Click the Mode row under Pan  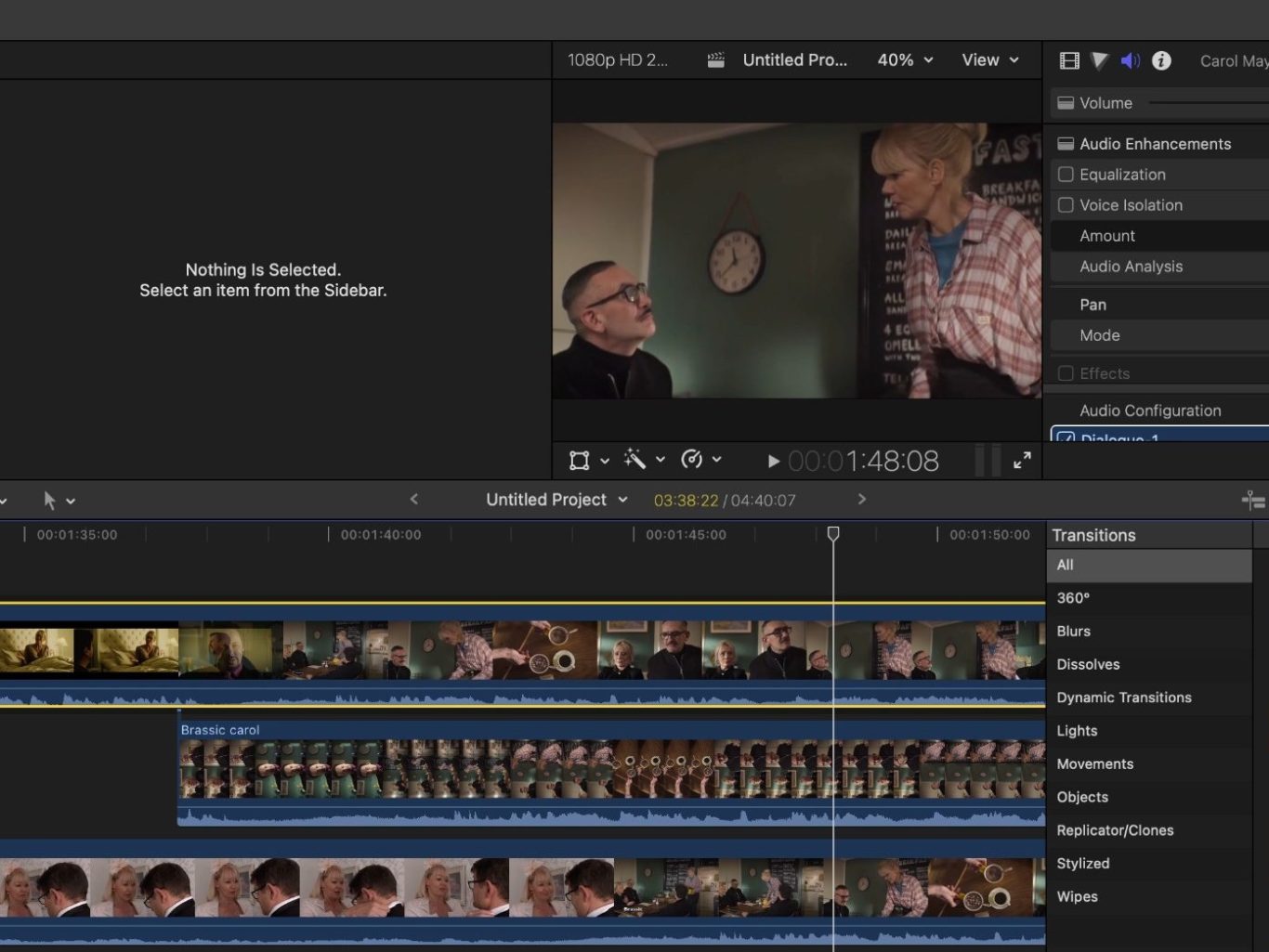[1159, 335]
